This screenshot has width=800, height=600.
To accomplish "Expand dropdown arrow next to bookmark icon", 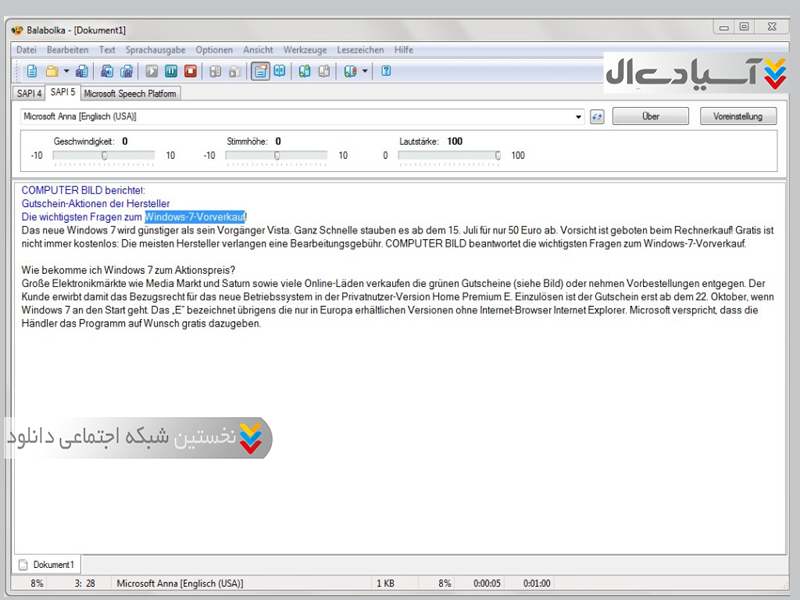I will 365,71.
